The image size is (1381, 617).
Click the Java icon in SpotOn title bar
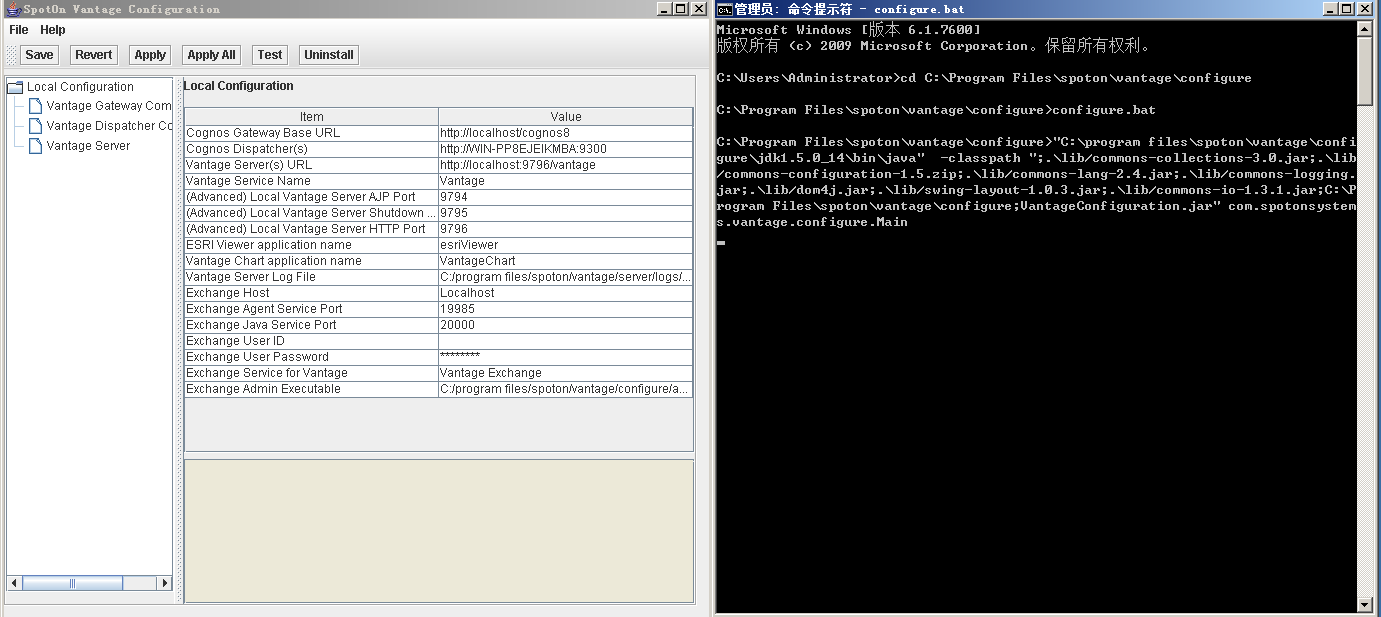[13, 9]
